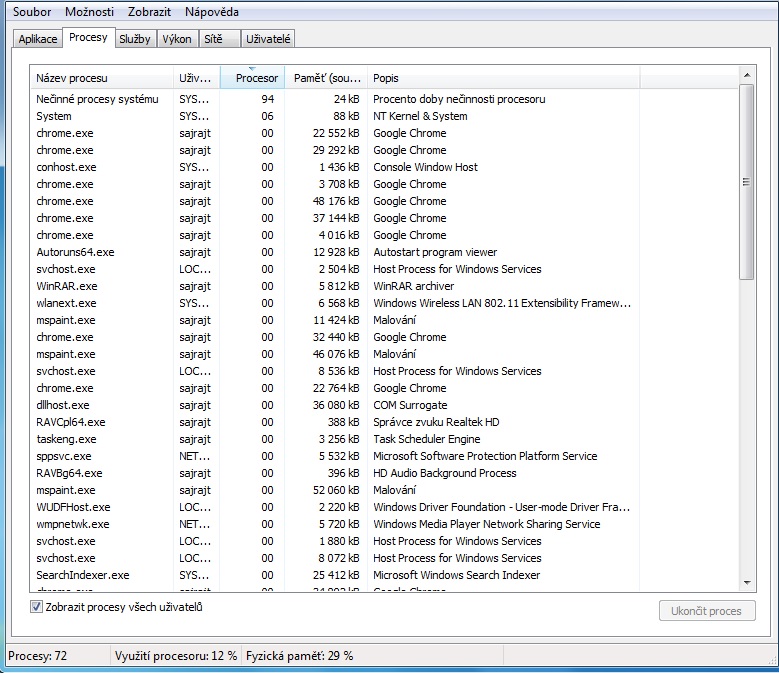Viewport: 779px width, 673px height.
Task: Switch to the Výkon tab
Action: tap(177, 39)
